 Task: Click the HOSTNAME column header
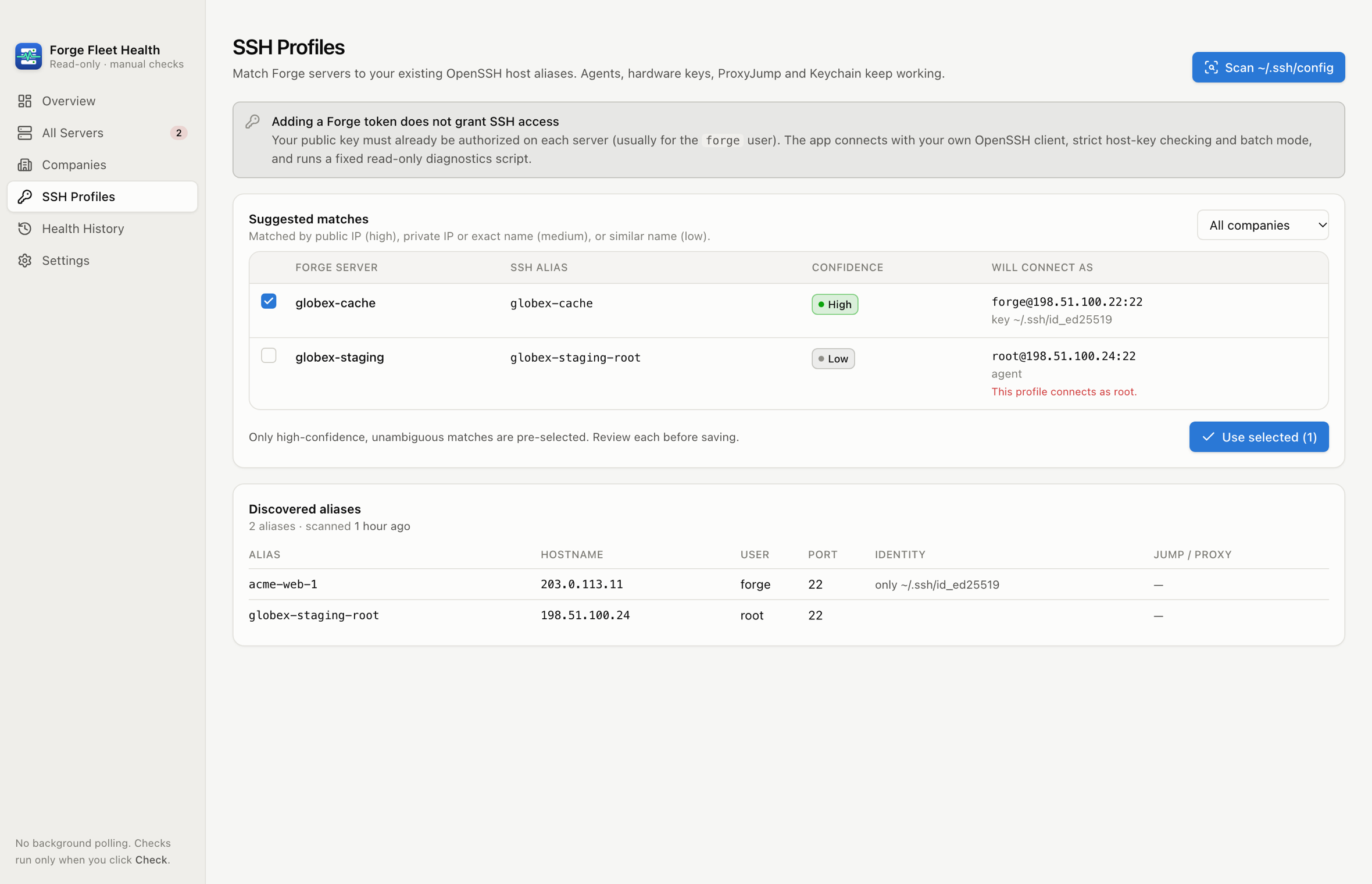click(571, 555)
